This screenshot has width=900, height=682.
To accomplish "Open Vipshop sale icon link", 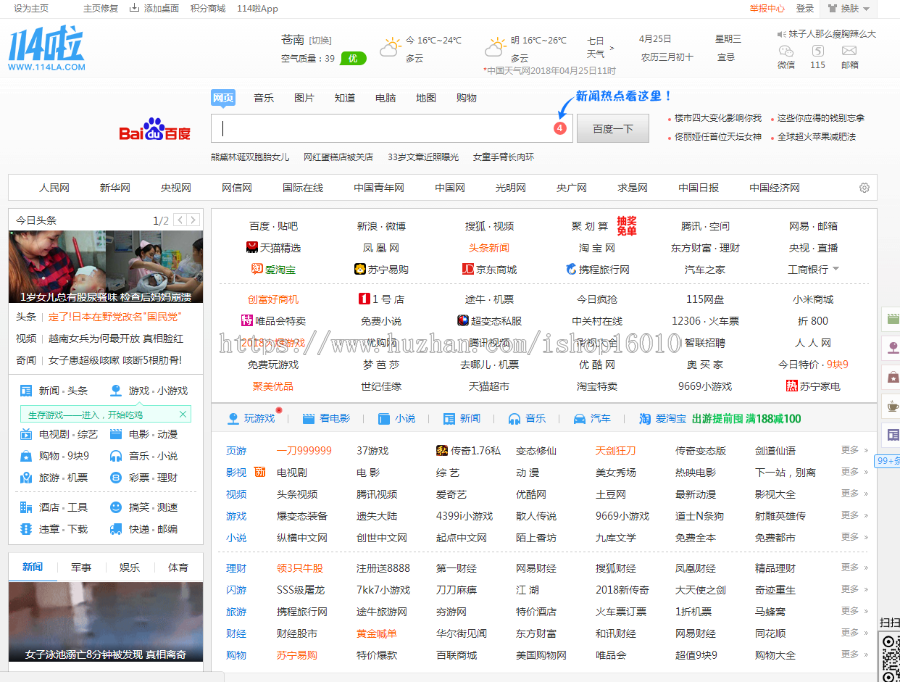I will (247, 320).
